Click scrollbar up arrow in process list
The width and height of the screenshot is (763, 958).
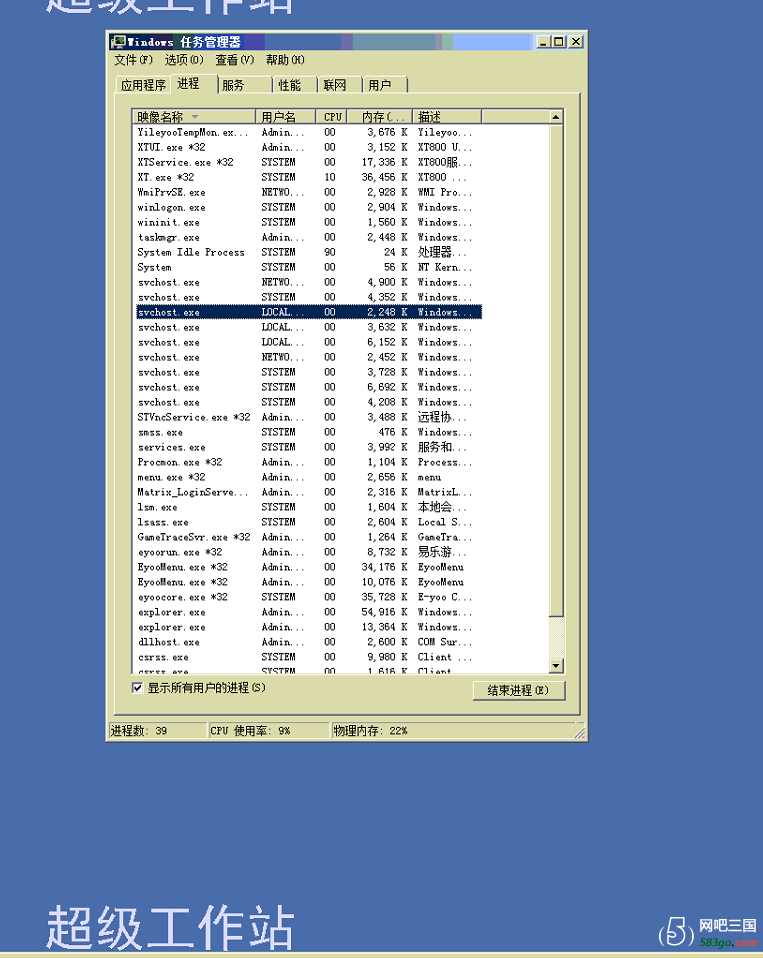pos(556,117)
